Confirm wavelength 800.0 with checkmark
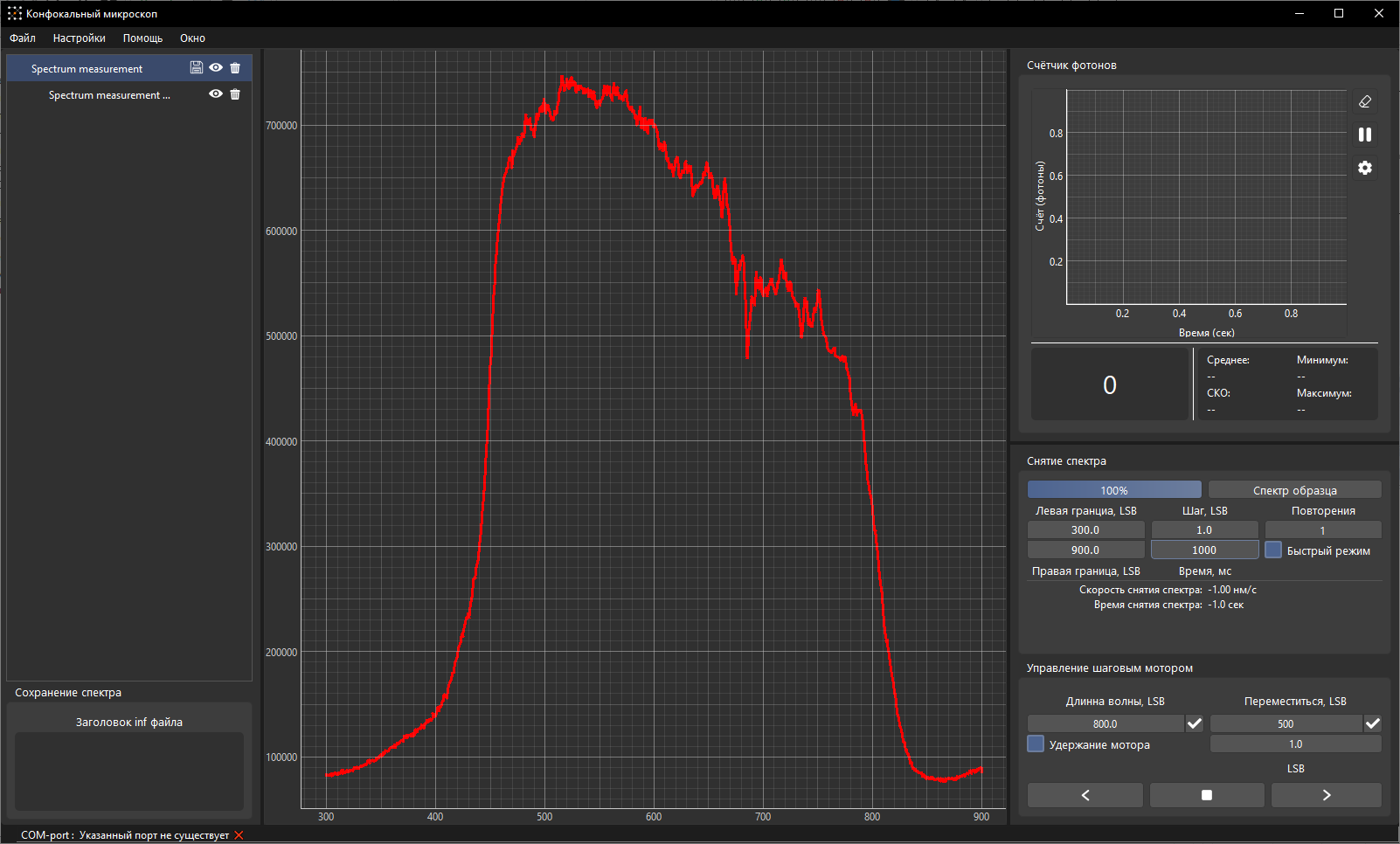The height and width of the screenshot is (844, 1400). pyautogui.click(x=1195, y=723)
